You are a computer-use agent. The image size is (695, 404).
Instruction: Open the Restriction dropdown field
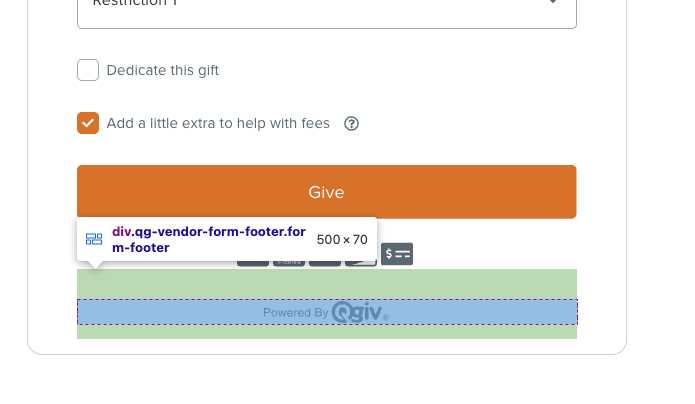click(x=327, y=9)
